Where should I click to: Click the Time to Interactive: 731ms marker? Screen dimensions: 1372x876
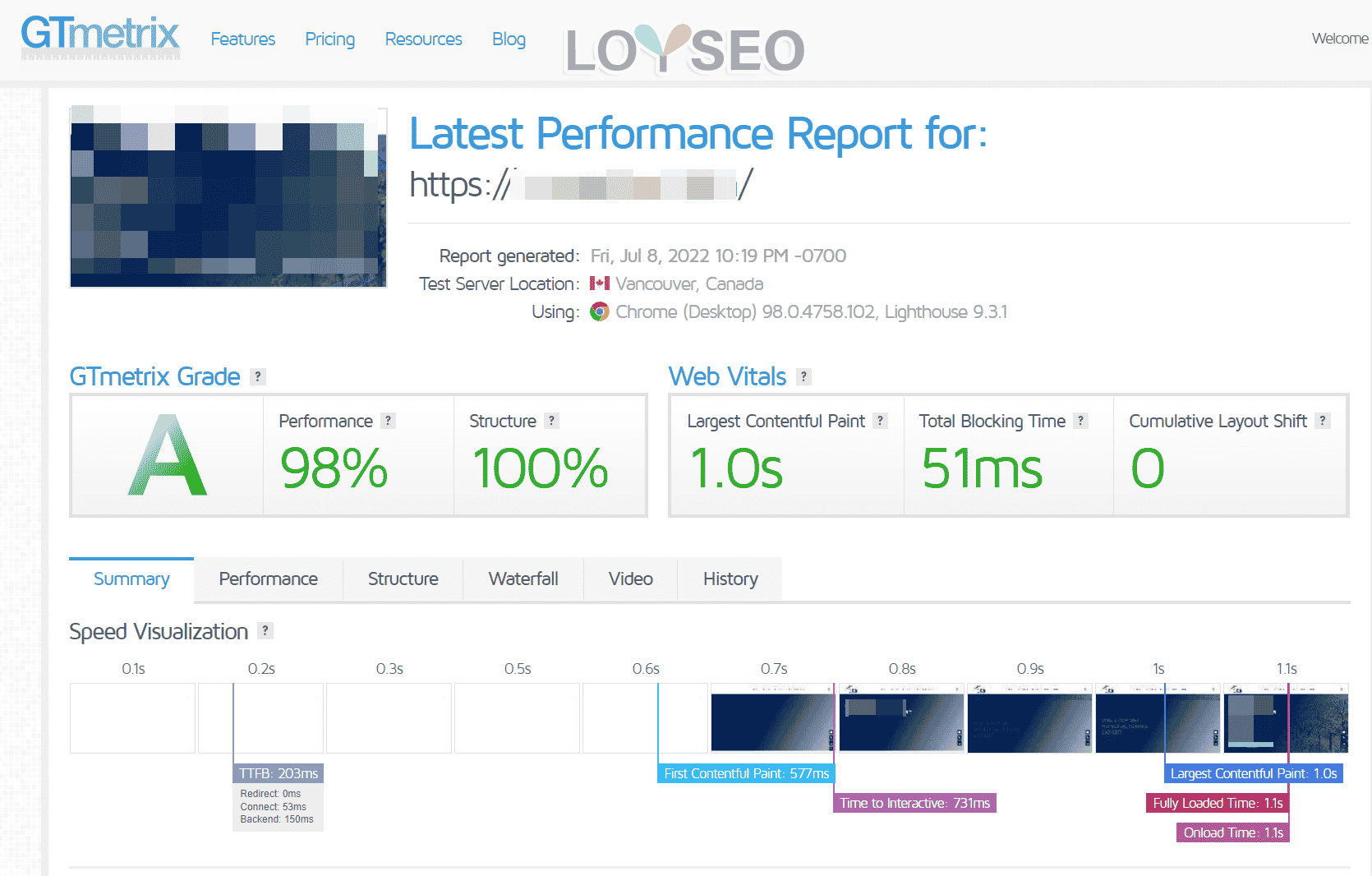pyautogui.click(x=914, y=803)
